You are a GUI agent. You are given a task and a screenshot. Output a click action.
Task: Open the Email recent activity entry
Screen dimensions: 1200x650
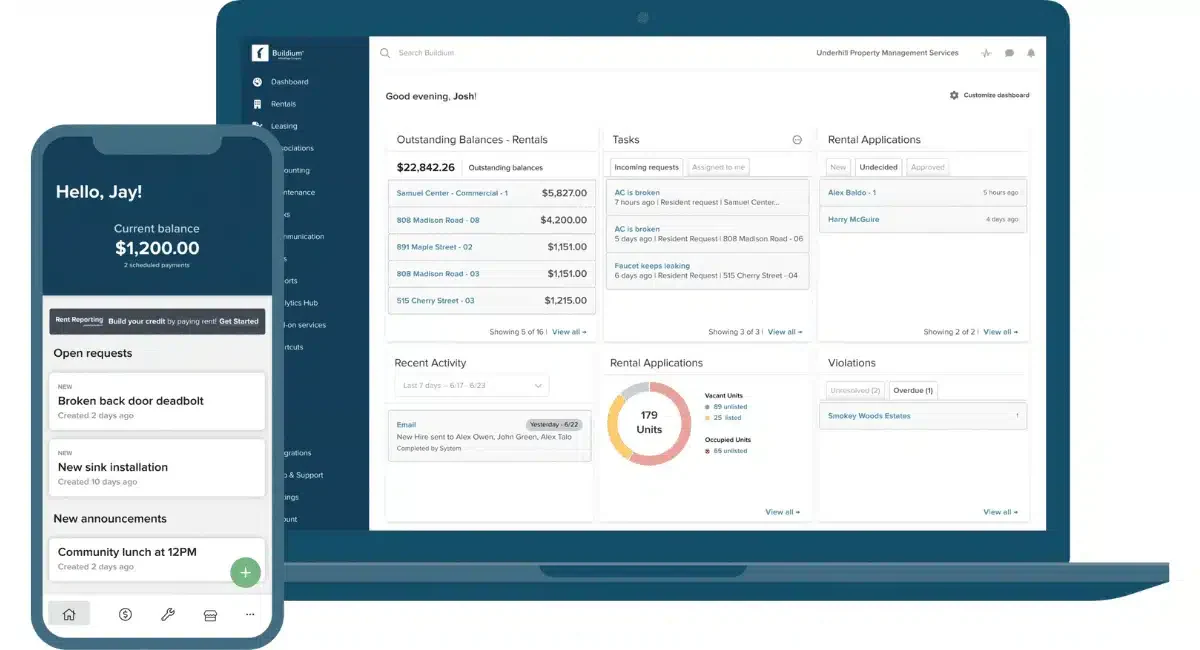489,435
